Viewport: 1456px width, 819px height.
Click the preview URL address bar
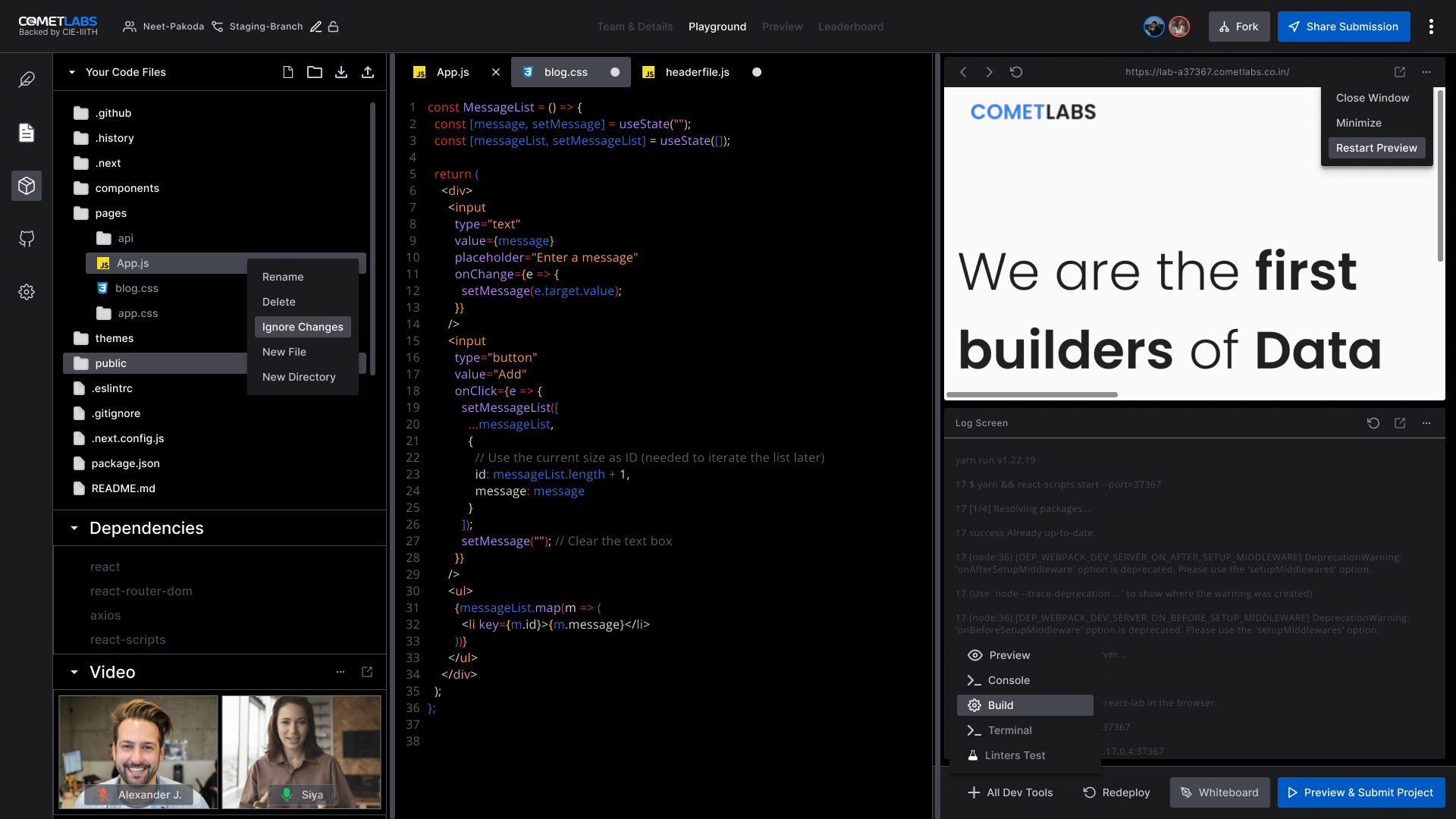click(1207, 72)
